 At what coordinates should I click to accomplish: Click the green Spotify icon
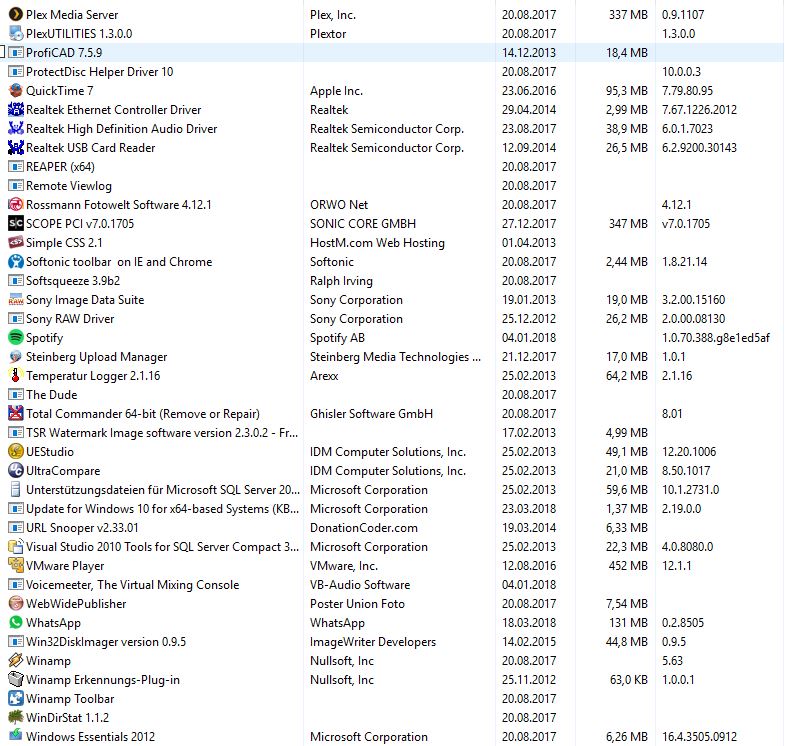pos(16,337)
